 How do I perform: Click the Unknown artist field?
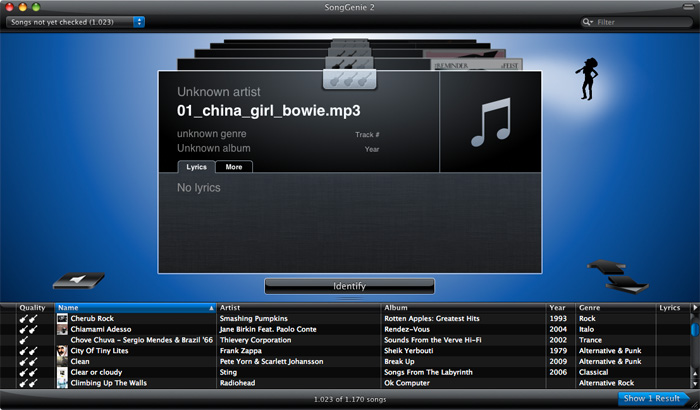pos(219,92)
